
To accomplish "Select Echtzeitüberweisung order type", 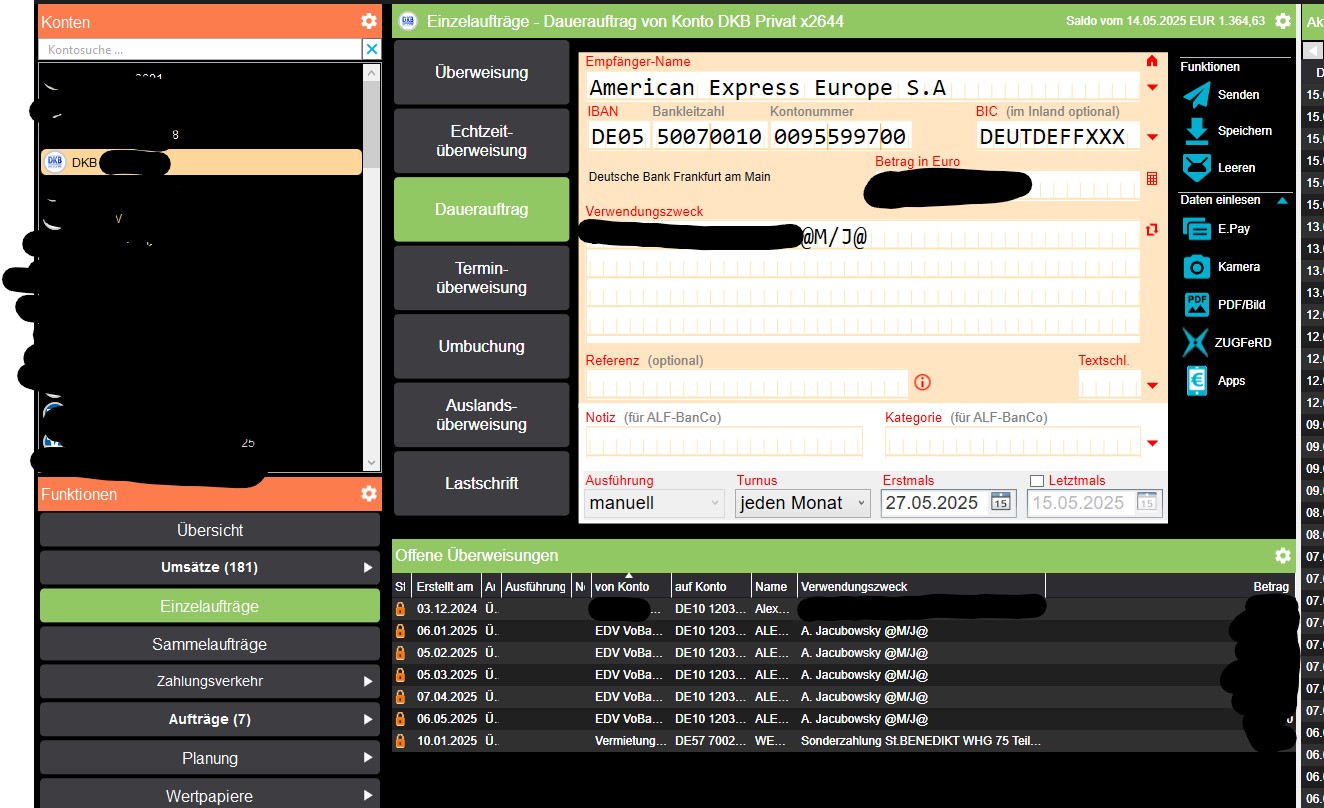I will click(481, 141).
